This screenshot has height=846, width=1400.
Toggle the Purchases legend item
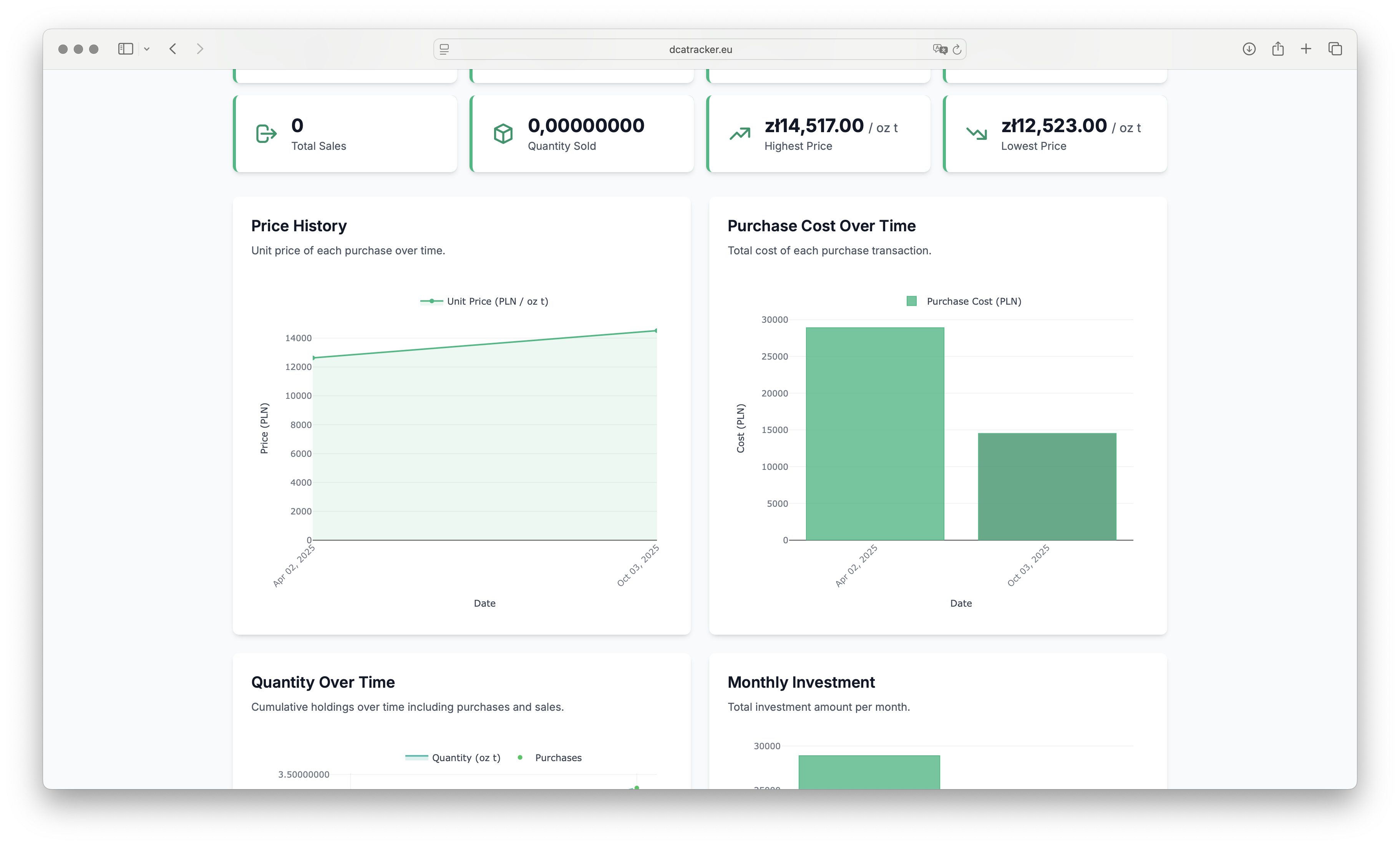(549, 757)
